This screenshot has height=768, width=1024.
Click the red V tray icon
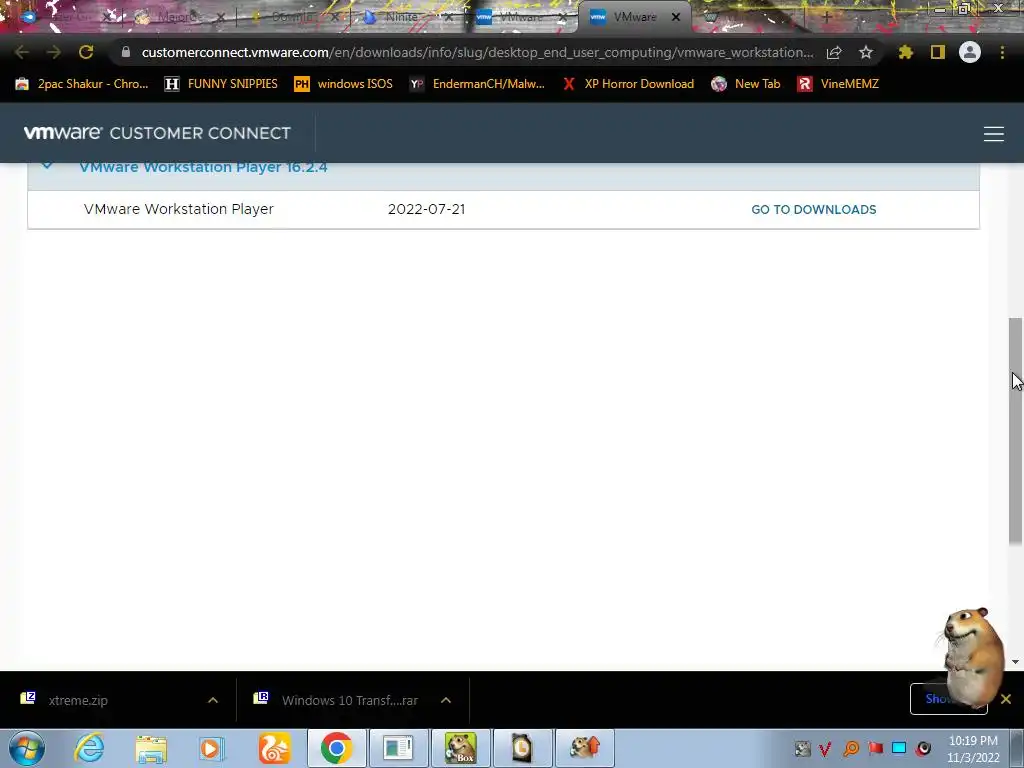coord(825,748)
